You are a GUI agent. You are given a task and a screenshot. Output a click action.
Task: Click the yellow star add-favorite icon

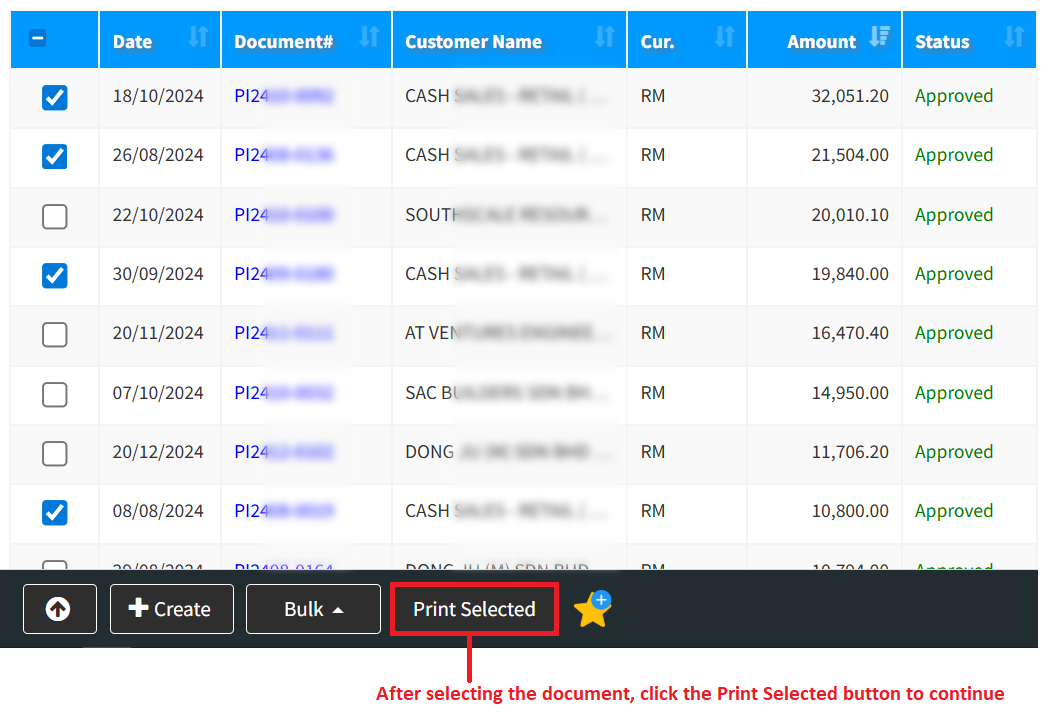click(592, 610)
